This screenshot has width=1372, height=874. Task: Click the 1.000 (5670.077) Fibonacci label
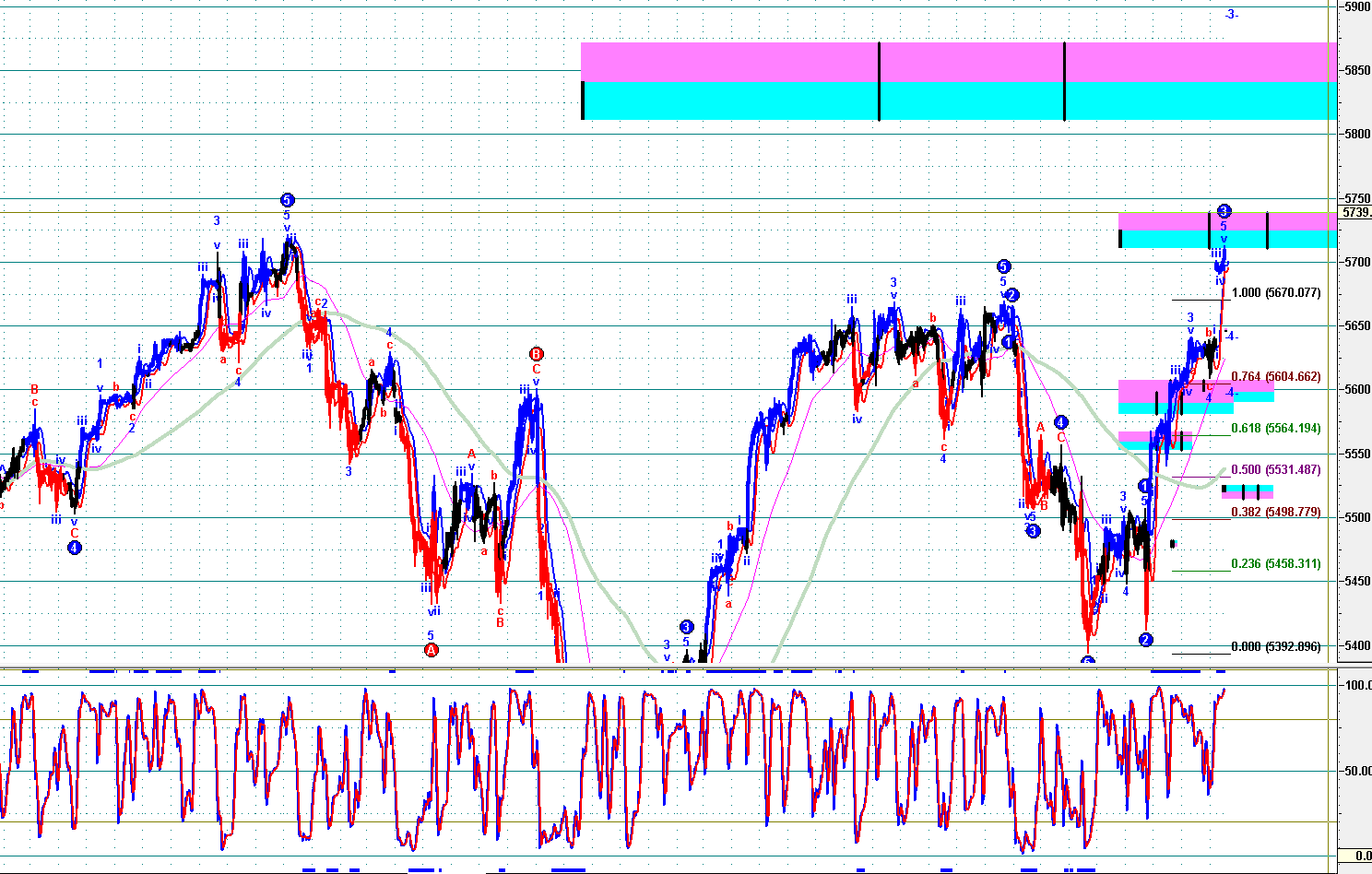tap(1276, 293)
